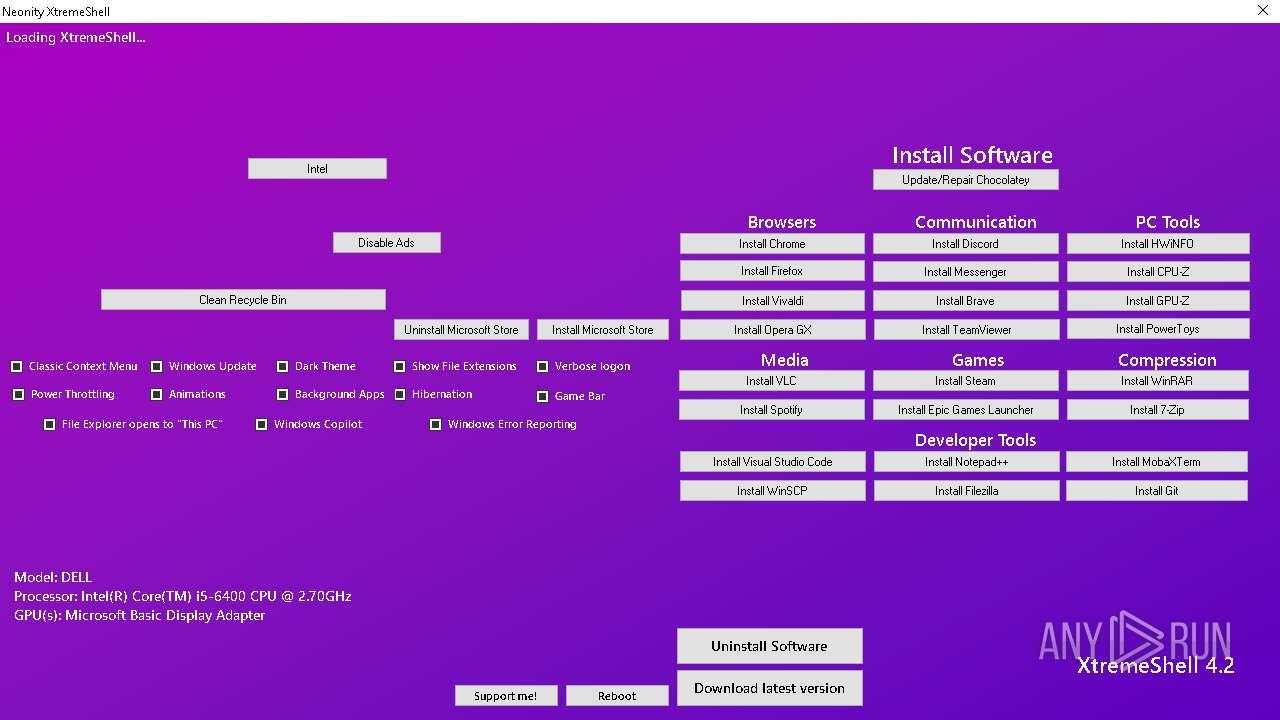Viewport: 1280px width, 720px height.
Task: Open the Uninstall Software button
Action: (x=769, y=646)
